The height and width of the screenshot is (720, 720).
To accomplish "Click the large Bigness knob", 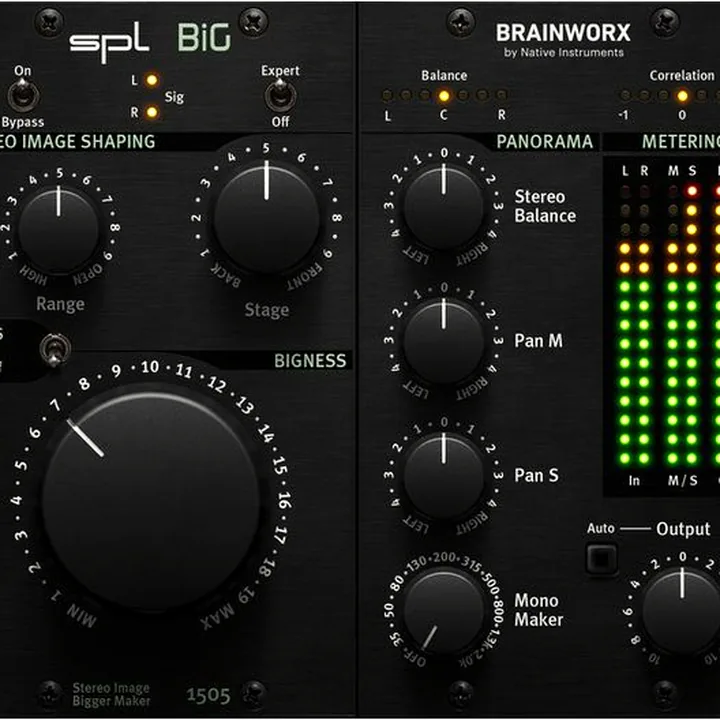I will (x=152, y=501).
